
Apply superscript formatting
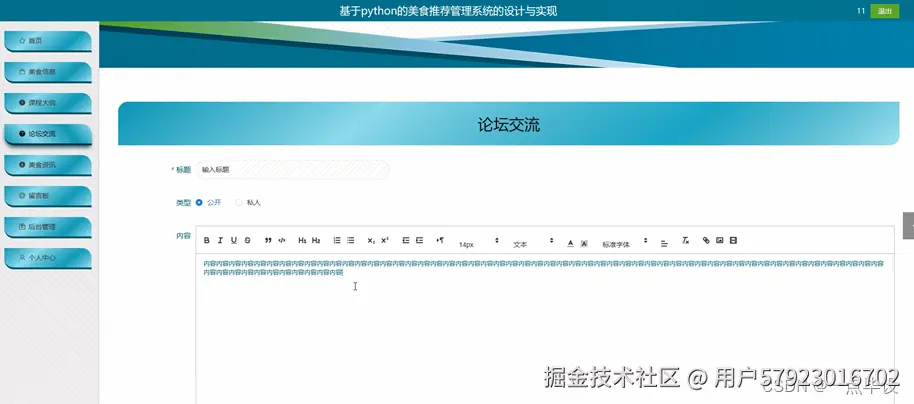point(385,240)
